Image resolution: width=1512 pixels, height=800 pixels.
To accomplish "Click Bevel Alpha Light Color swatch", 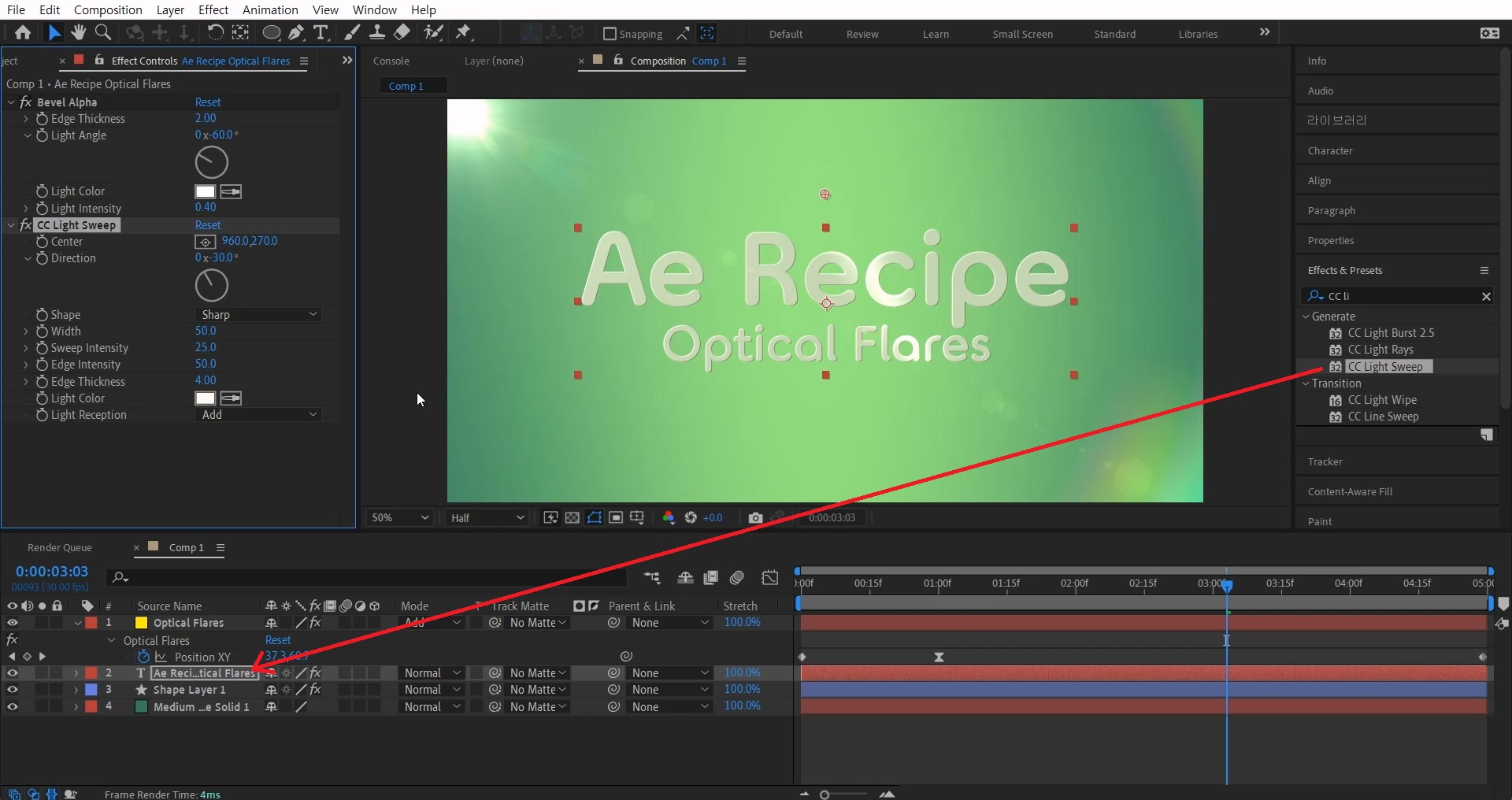I will 205,191.
